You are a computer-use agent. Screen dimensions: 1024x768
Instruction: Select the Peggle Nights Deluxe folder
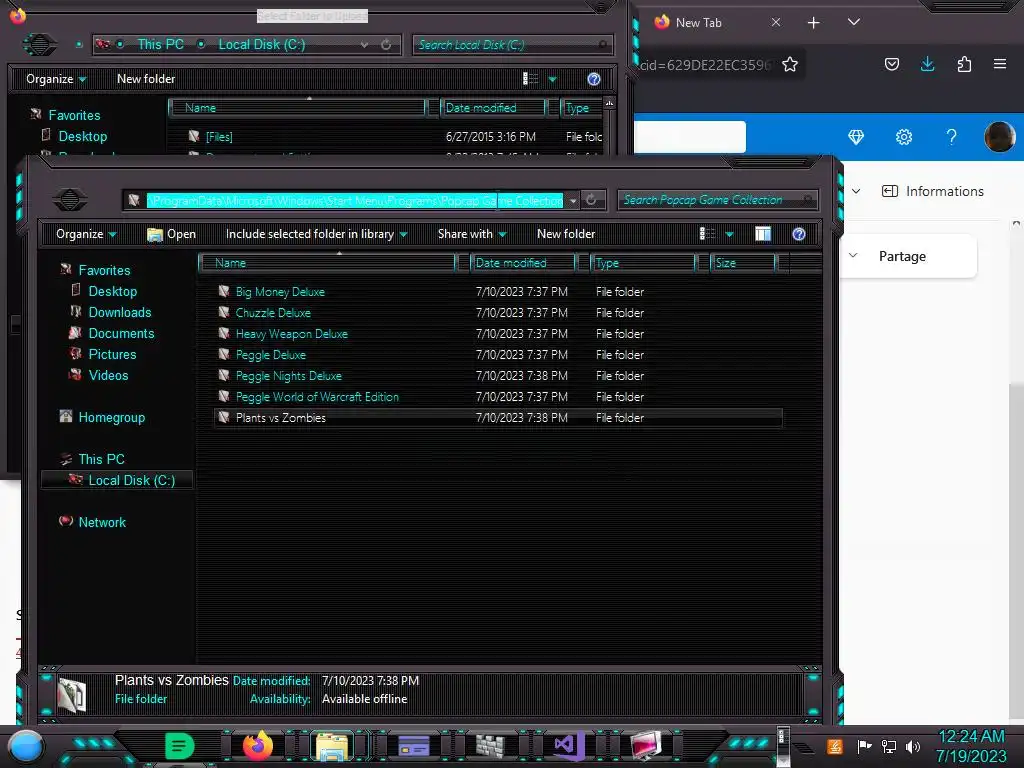[288, 376]
